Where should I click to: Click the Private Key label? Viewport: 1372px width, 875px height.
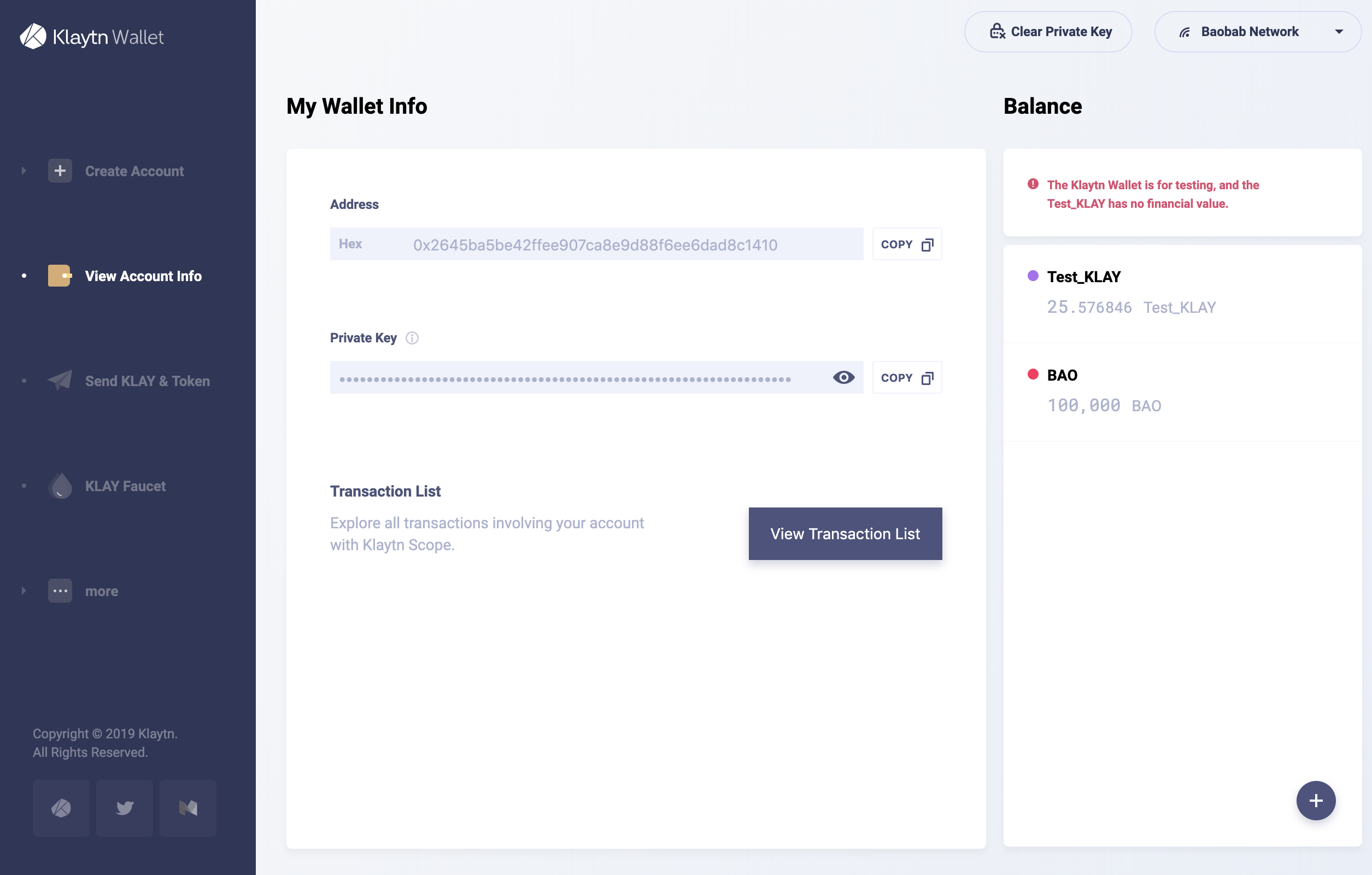(363, 338)
